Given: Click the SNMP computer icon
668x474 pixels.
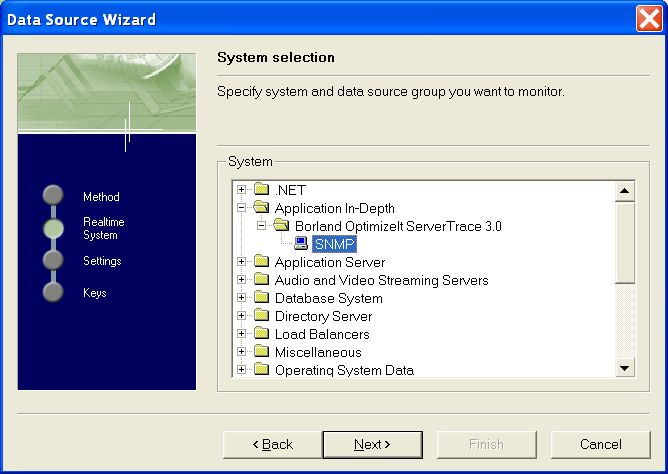Looking at the screenshot, I should (x=301, y=244).
